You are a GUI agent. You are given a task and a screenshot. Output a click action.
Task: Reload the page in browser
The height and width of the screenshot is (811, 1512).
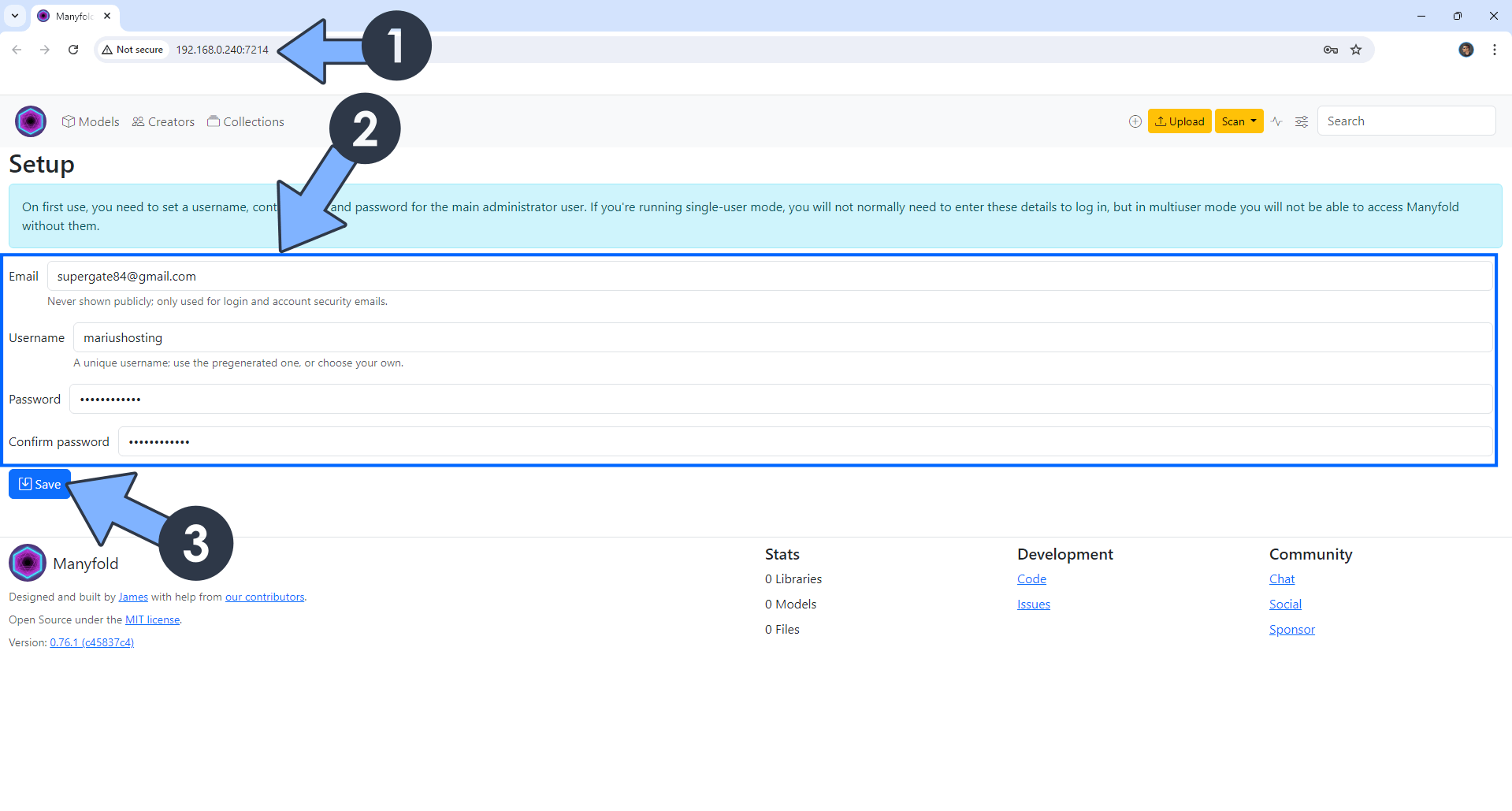73,50
